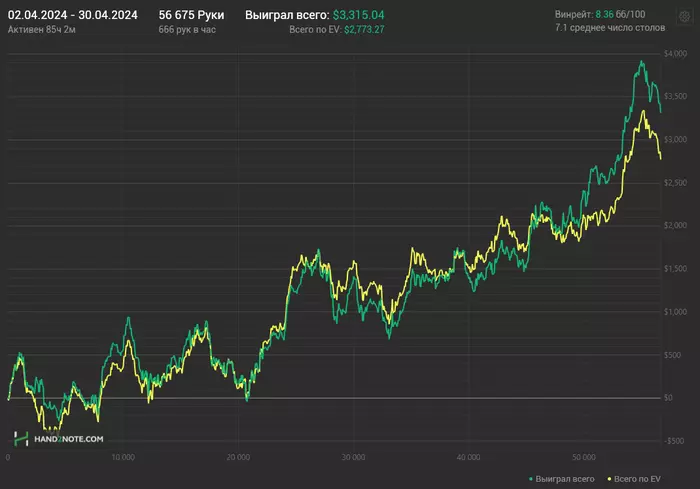The image size is (700, 489).
Task: Click the green 'Выиграл всего' legend dot
Action: coord(531,479)
